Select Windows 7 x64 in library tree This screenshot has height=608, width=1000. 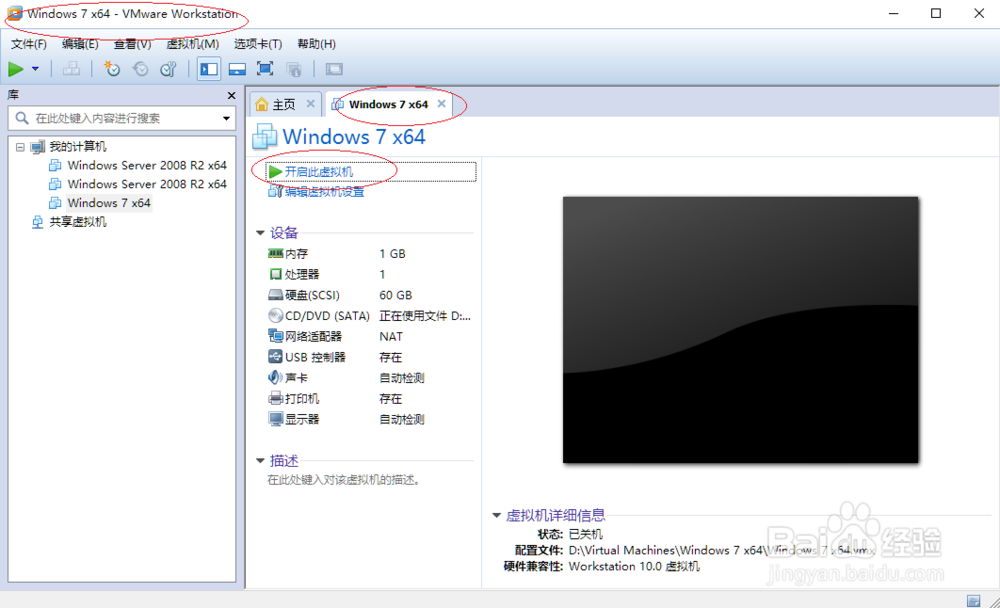pyautogui.click(x=108, y=202)
